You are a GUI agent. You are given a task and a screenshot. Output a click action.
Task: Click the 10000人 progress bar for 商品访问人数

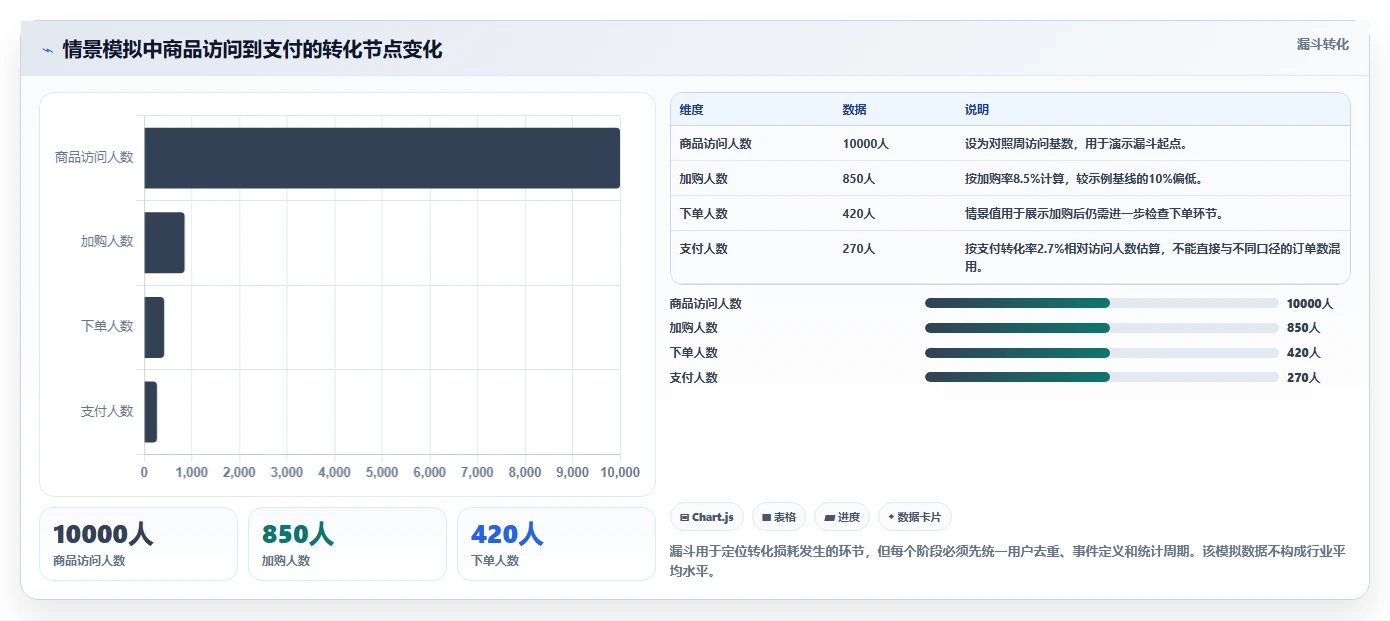tap(1102, 303)
